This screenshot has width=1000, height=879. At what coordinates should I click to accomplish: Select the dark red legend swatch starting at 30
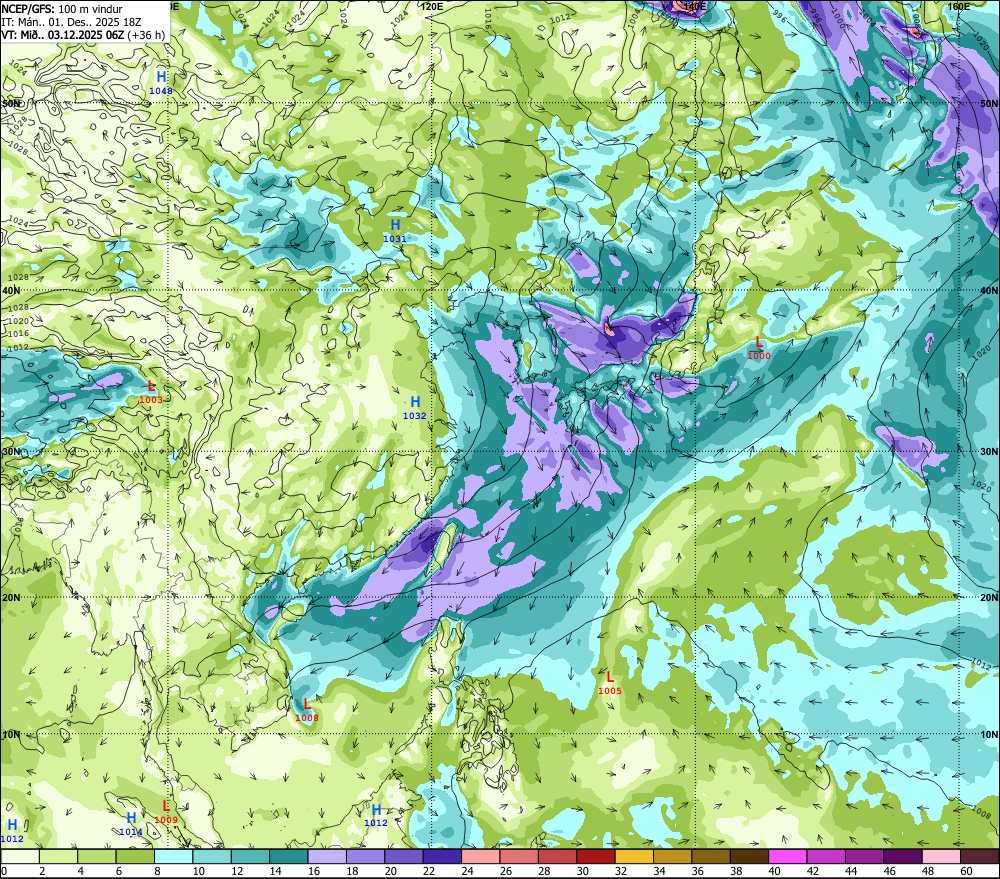pyautogui.click(x=596, y=856)
